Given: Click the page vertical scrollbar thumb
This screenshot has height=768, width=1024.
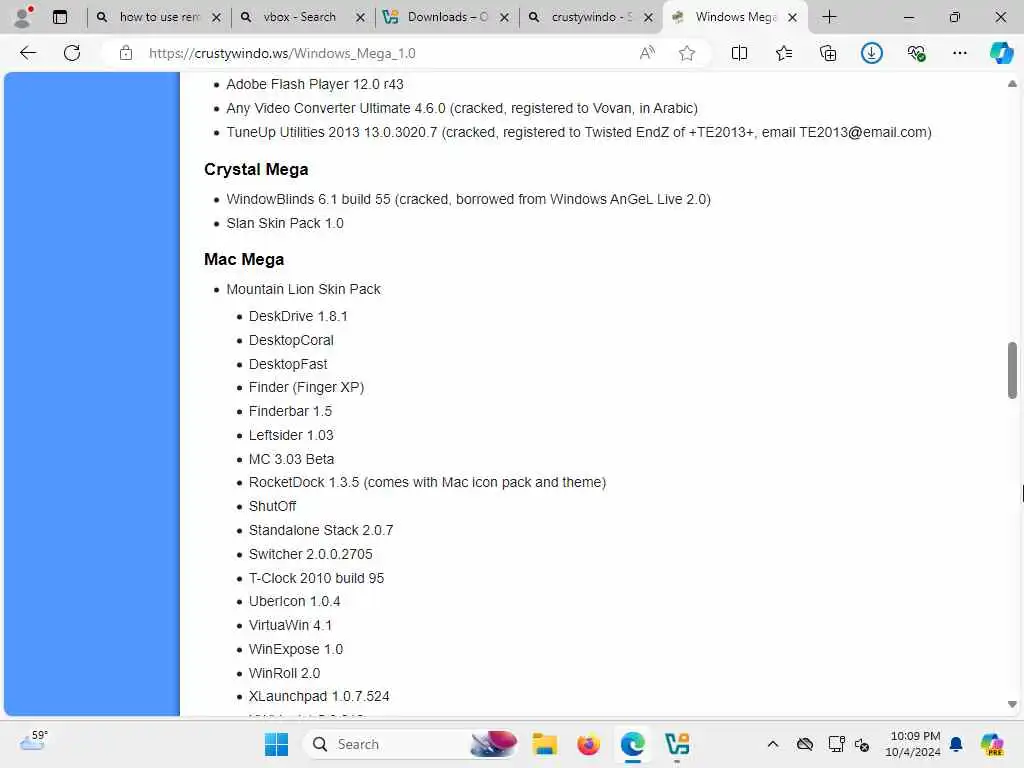Looking at the screenshot, I should coord(1012,370).
